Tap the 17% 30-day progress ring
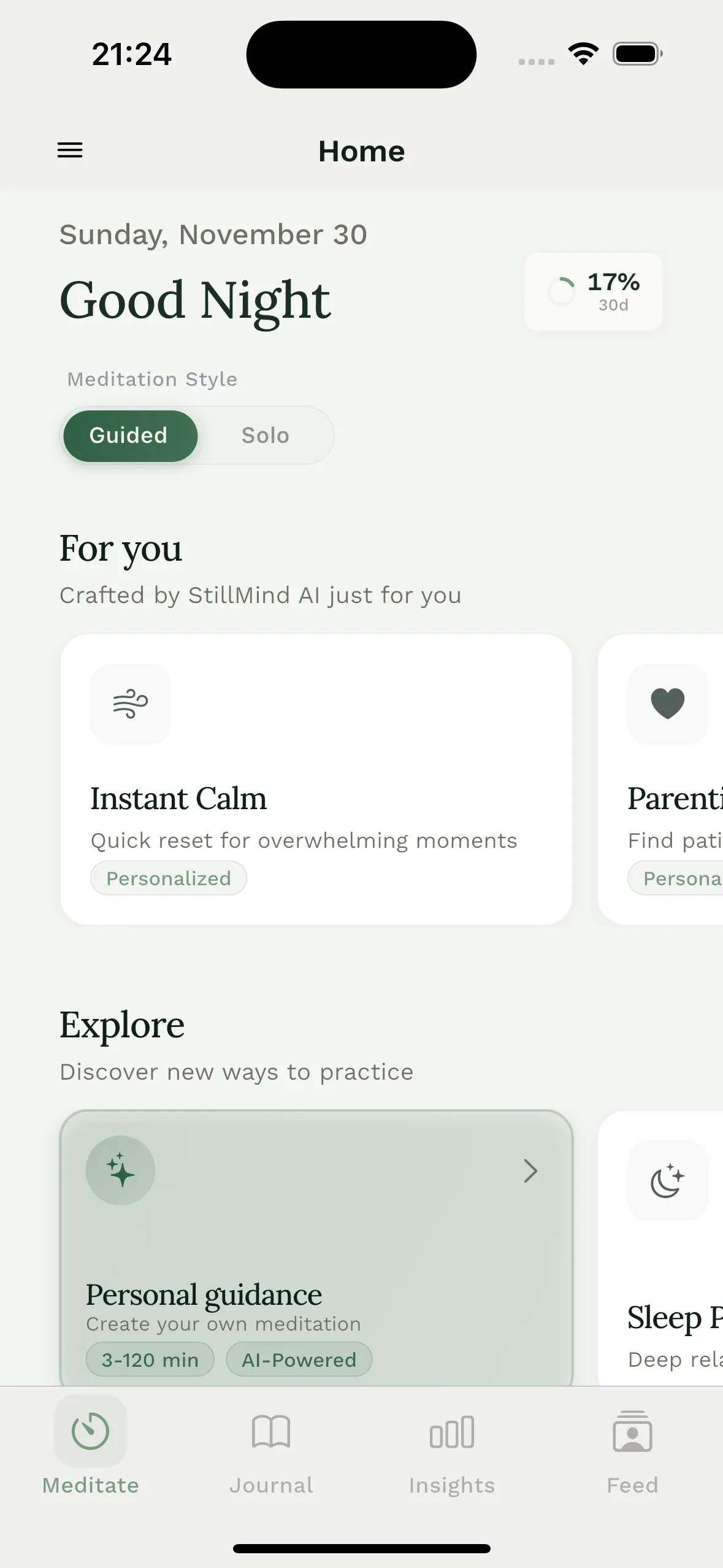 (592, 291)
